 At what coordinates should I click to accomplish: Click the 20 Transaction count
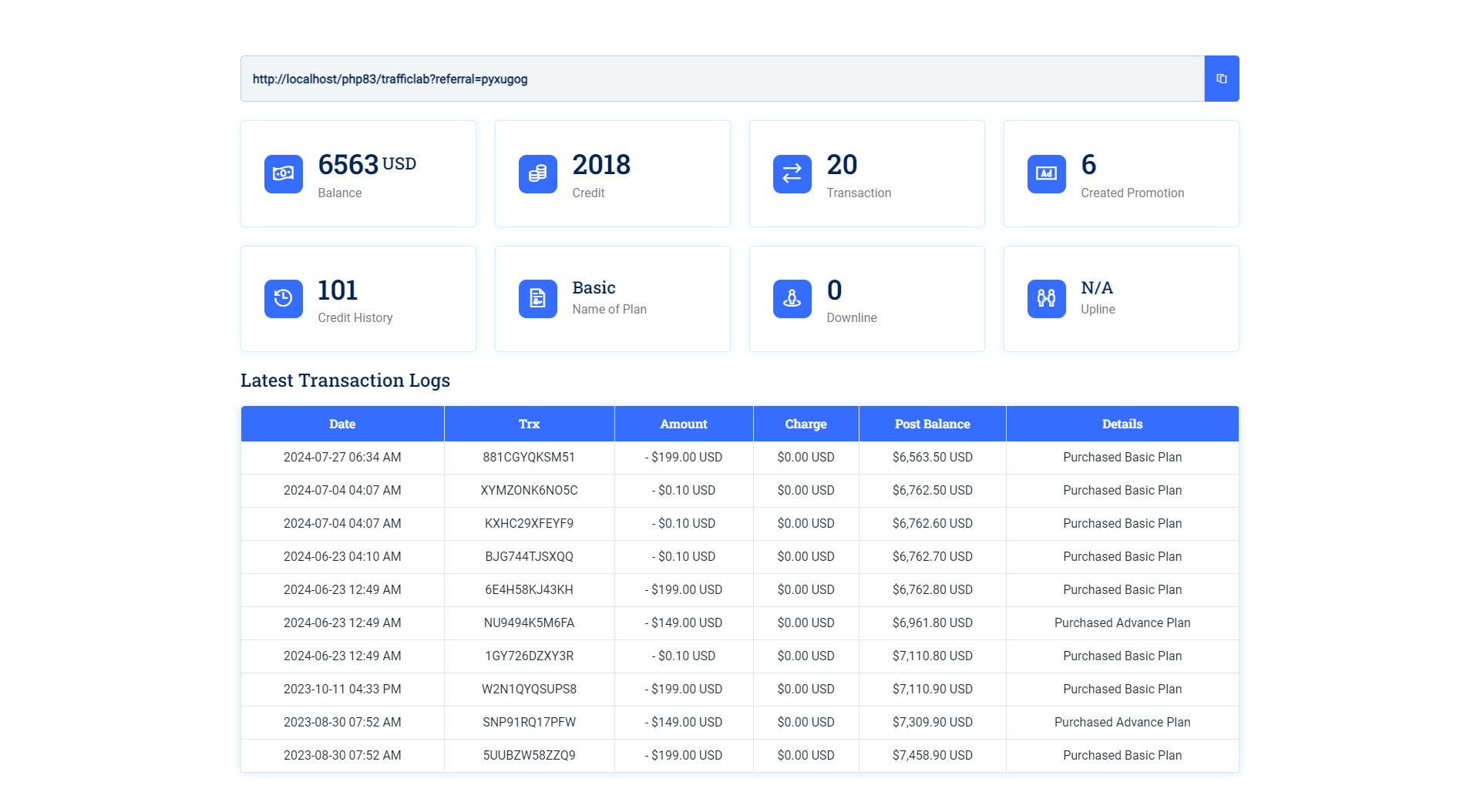tap(842, 165)
